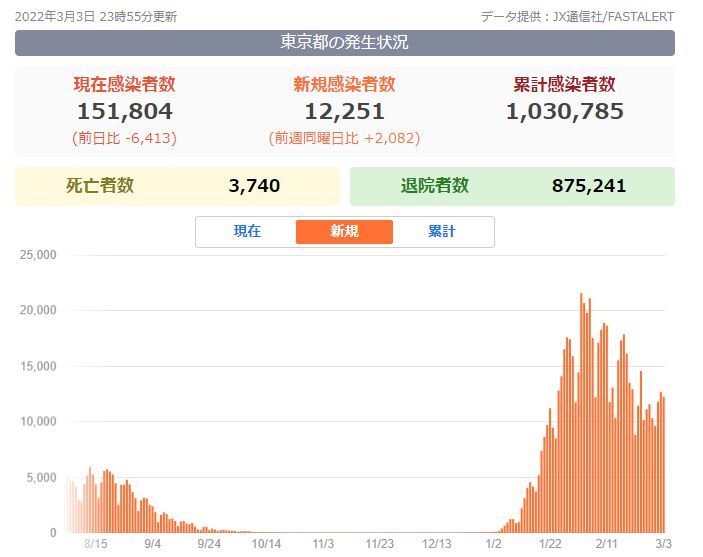Click the 9/24 x-axis date label
Image resolution: width=703 pixels, height=557 pixels.
coord(209,544)
